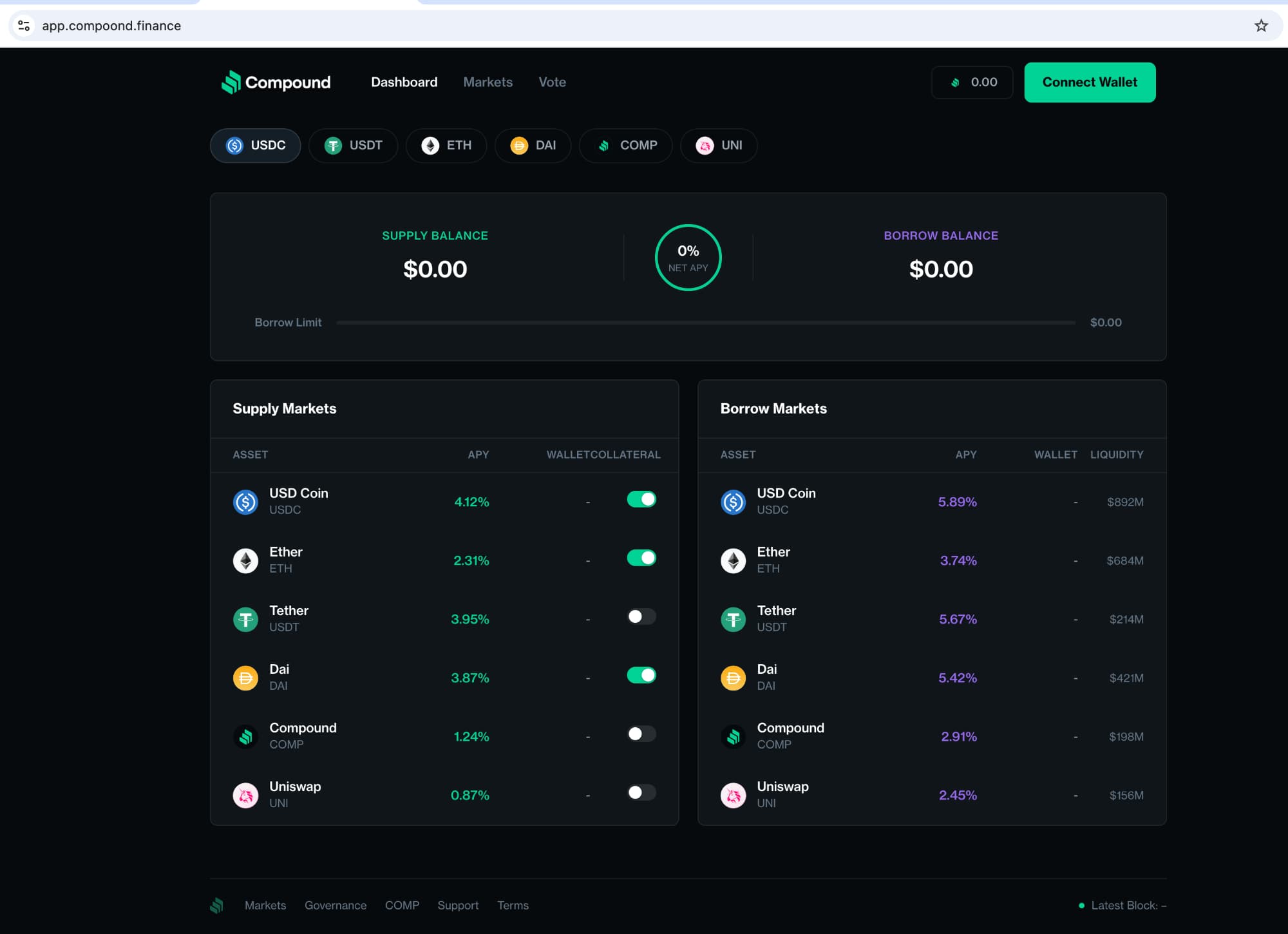The height and width of the screenshot is (934, 1288).
Task: Click the Connect Wallet button
Action: 1090,82
